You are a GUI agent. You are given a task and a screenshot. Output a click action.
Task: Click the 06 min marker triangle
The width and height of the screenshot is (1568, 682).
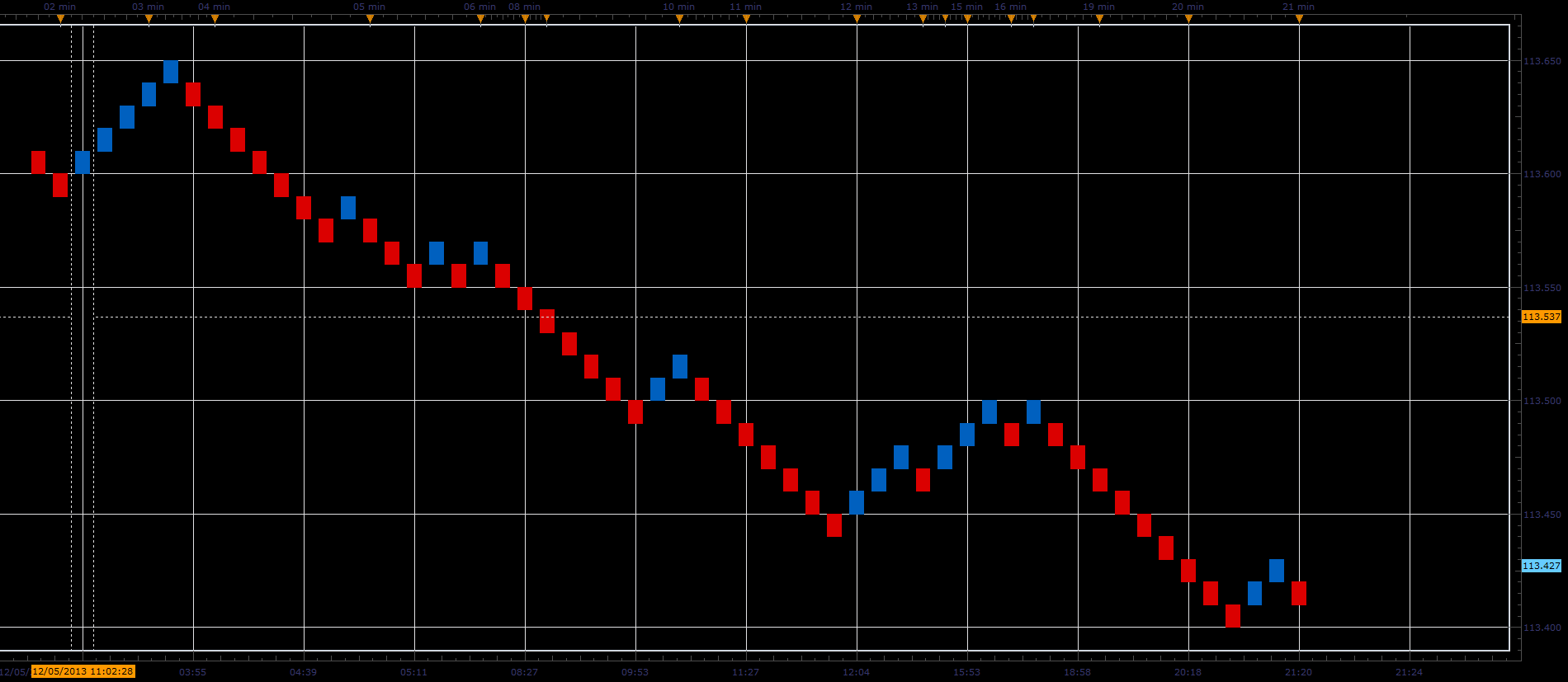coord(480,18)
